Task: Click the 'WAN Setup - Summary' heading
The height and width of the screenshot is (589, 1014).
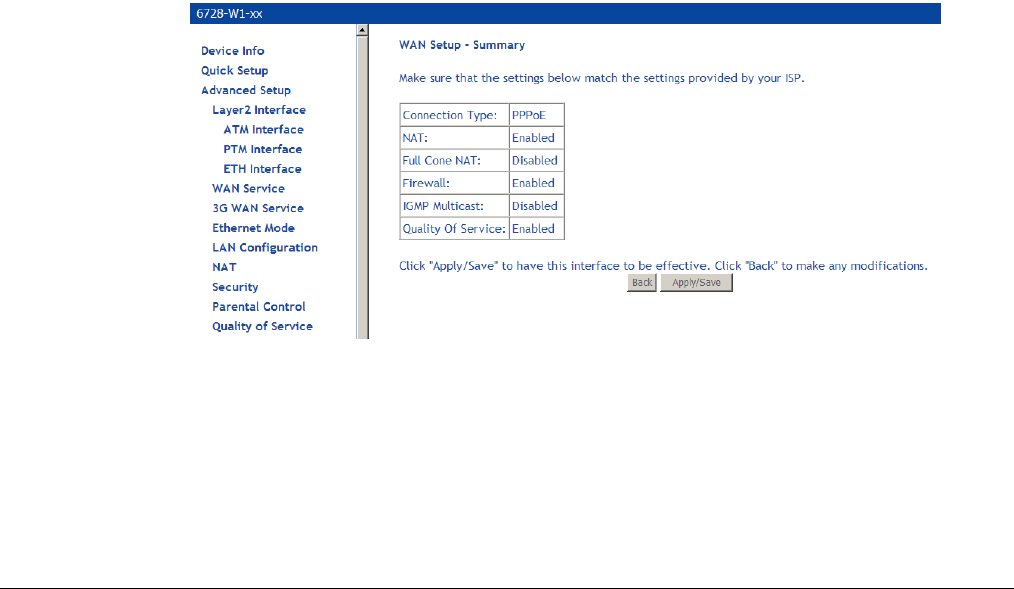Action: tap(462, 45)
